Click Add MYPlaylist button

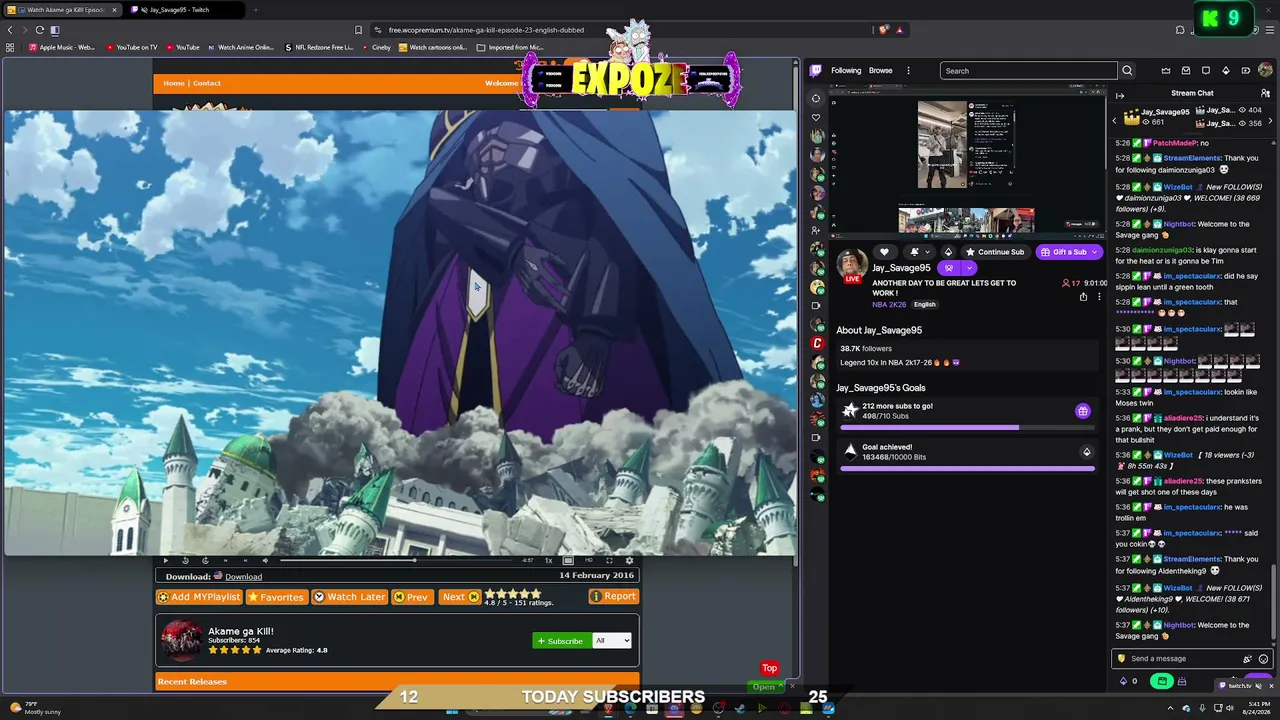click(x=199, y=597)
